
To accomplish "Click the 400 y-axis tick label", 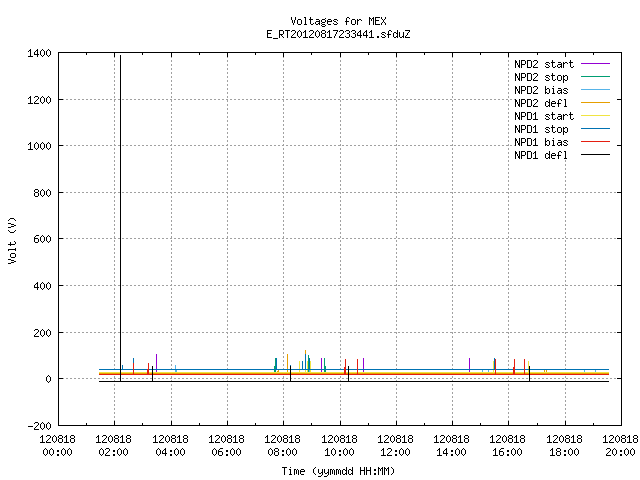I will click(42, 286).
